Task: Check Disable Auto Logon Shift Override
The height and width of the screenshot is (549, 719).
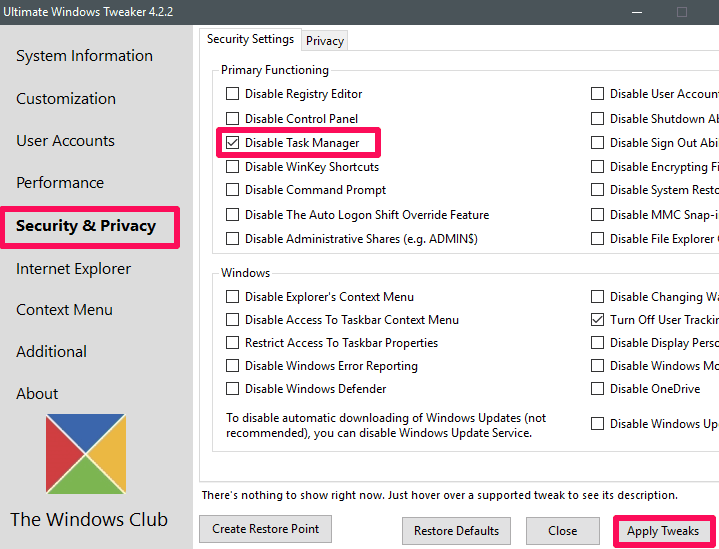Action: coord(232,214)
